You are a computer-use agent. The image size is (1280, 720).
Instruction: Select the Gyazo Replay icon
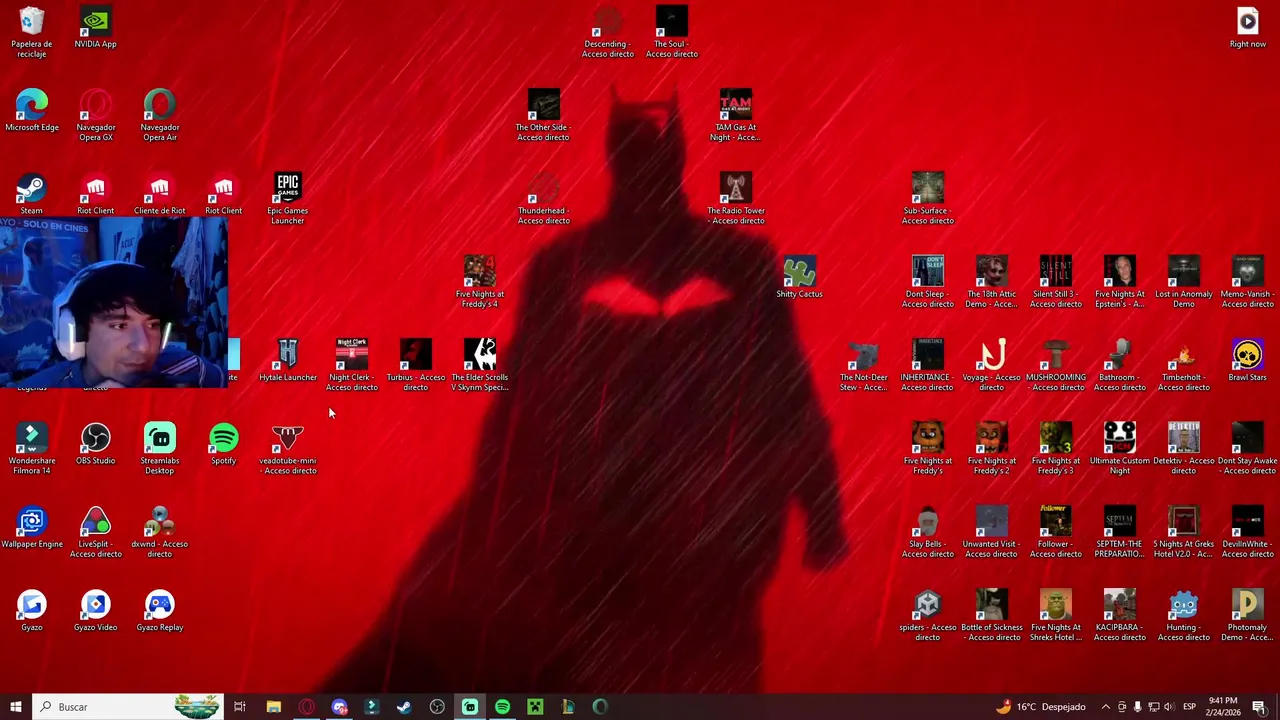[x=160, y=611]
